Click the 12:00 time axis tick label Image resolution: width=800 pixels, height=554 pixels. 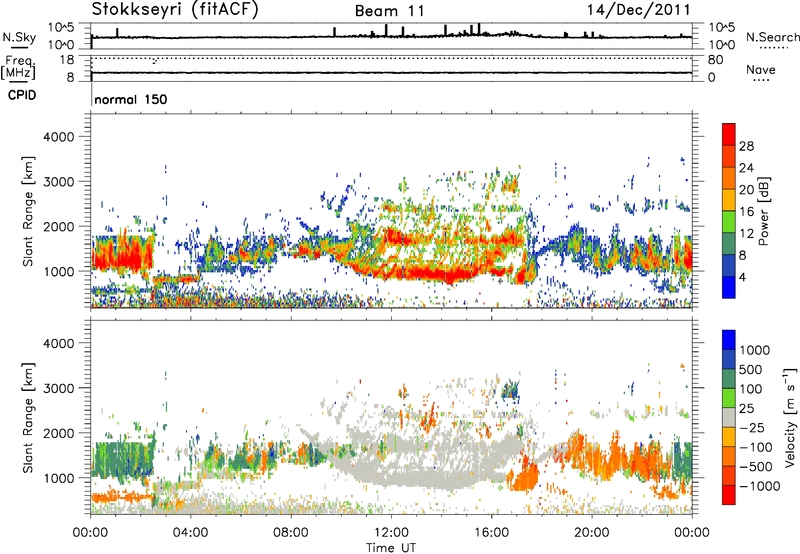(391, 533)
